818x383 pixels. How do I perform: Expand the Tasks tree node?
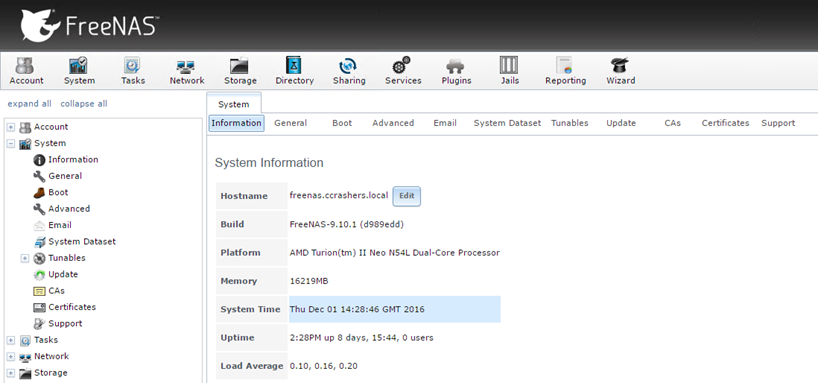coord(10,340)
